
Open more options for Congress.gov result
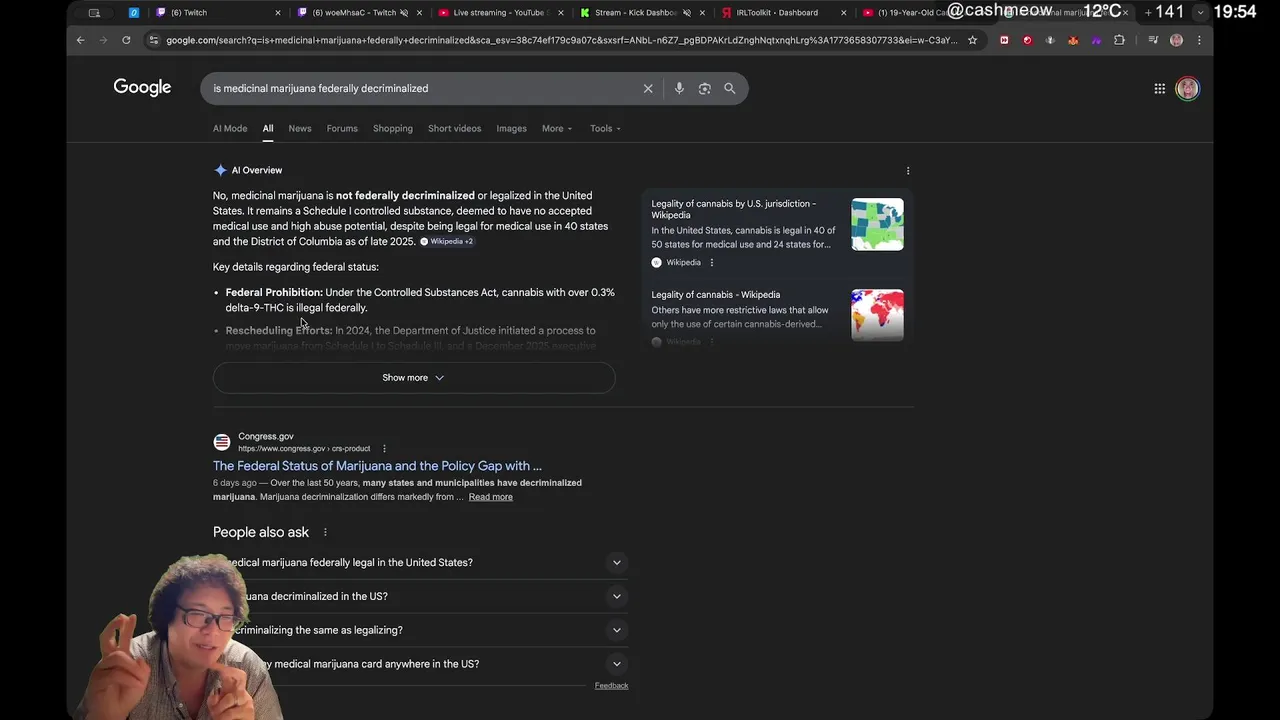pyautogui.click(x=384, y=448)
